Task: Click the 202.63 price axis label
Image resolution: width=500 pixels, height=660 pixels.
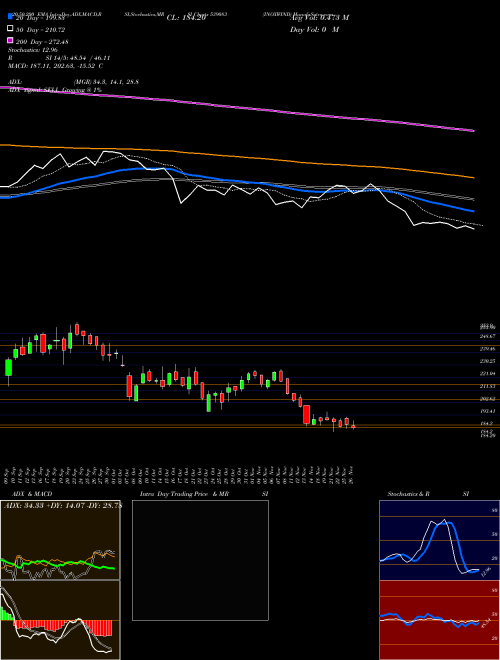Action: [488, 399]
